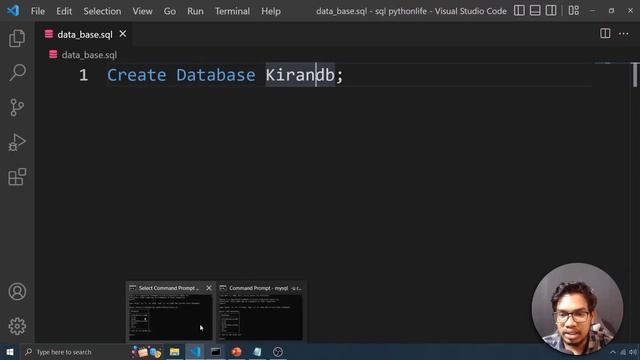This screenshot has width=640, height=360.
Task: Open Customize Layout icon
Action: coord(573,11)
